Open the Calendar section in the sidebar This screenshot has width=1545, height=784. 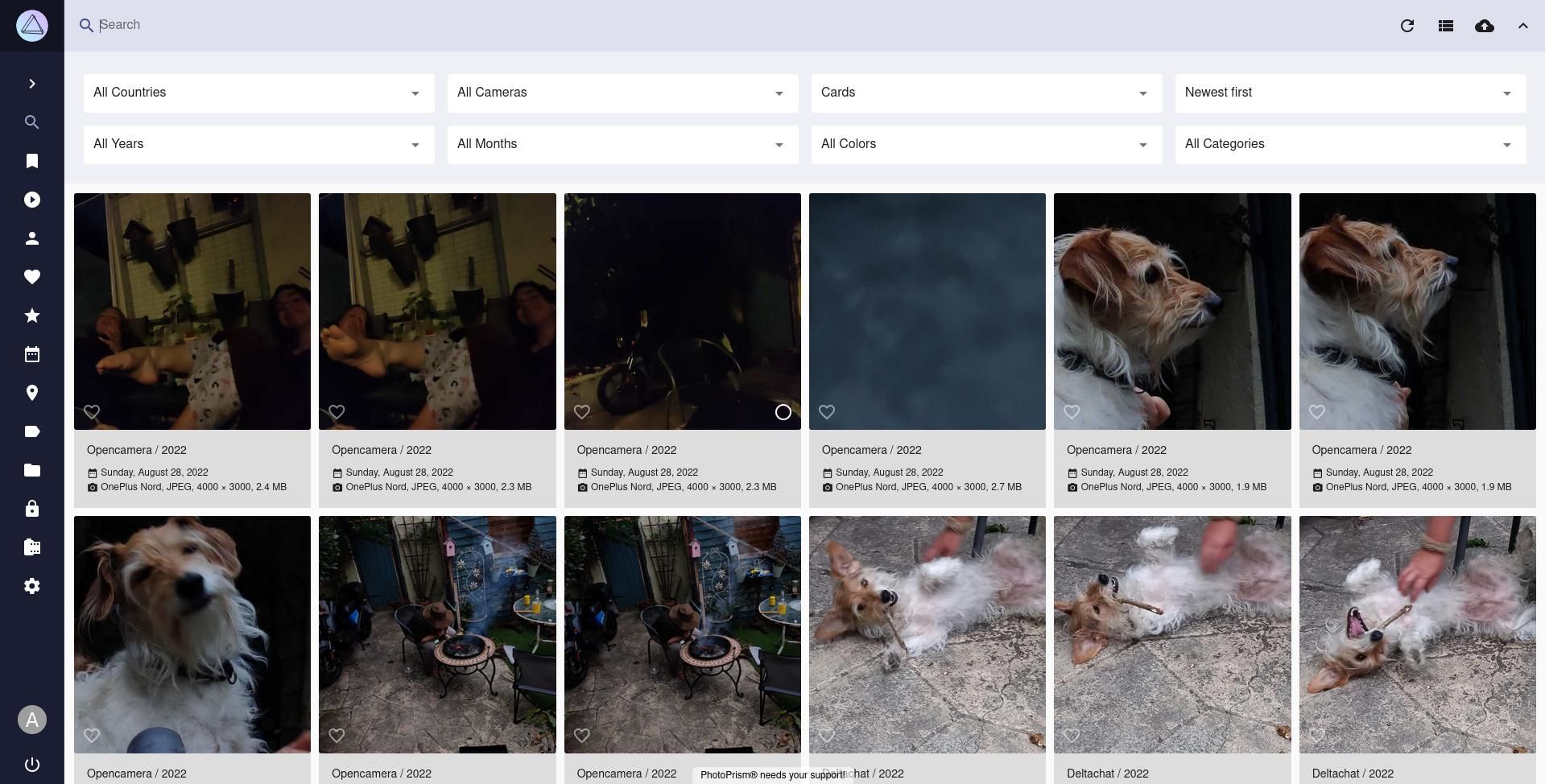[x=32, y=354]
